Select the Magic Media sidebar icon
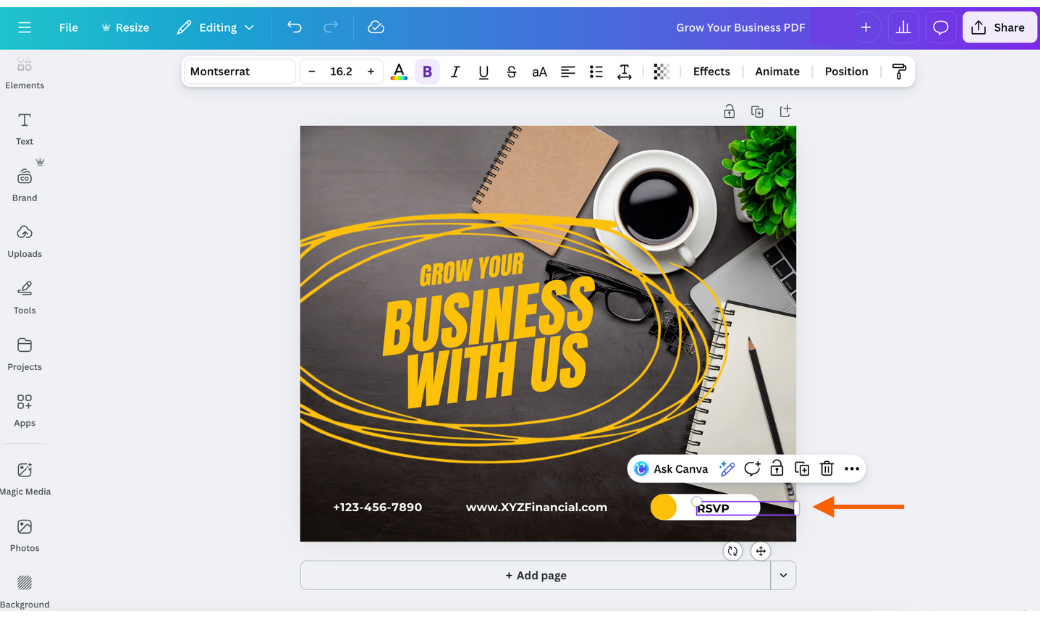The image size is (1040, 618). coord(24,478)
